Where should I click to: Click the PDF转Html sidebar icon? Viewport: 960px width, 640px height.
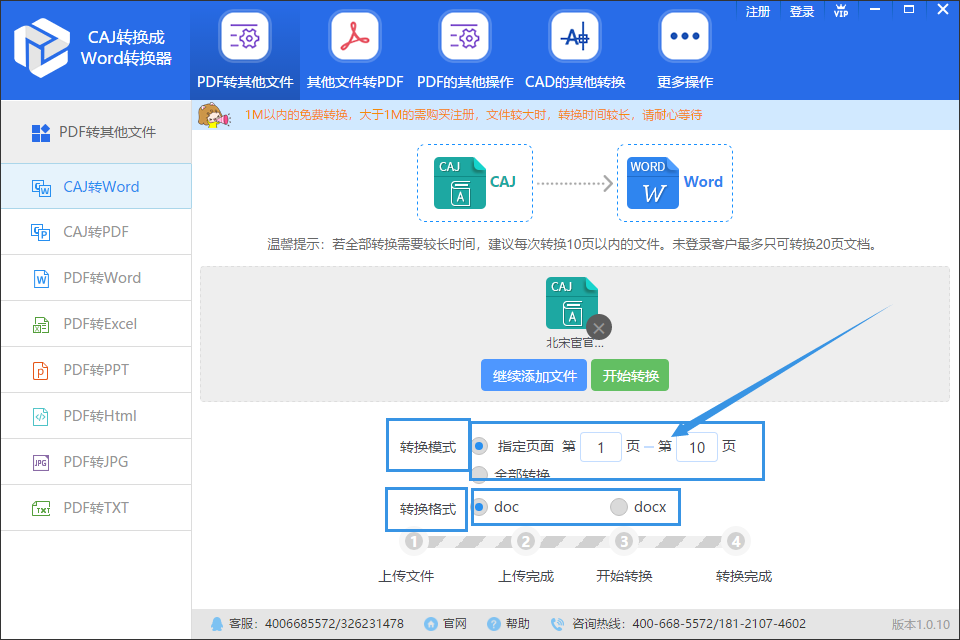point(40,416)
